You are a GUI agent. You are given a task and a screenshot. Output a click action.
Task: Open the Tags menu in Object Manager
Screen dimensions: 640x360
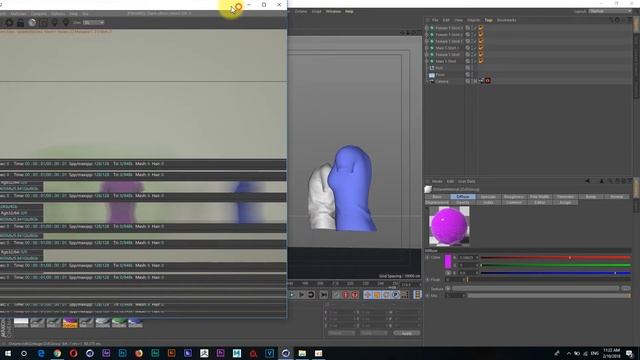[488, 20]
